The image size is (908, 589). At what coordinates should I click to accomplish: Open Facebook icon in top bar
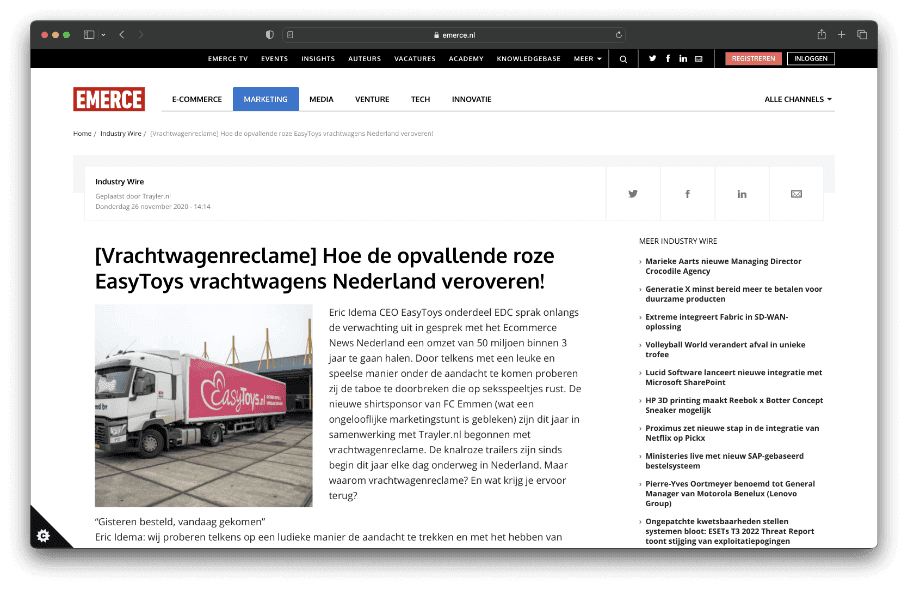(x=668, y=58)
